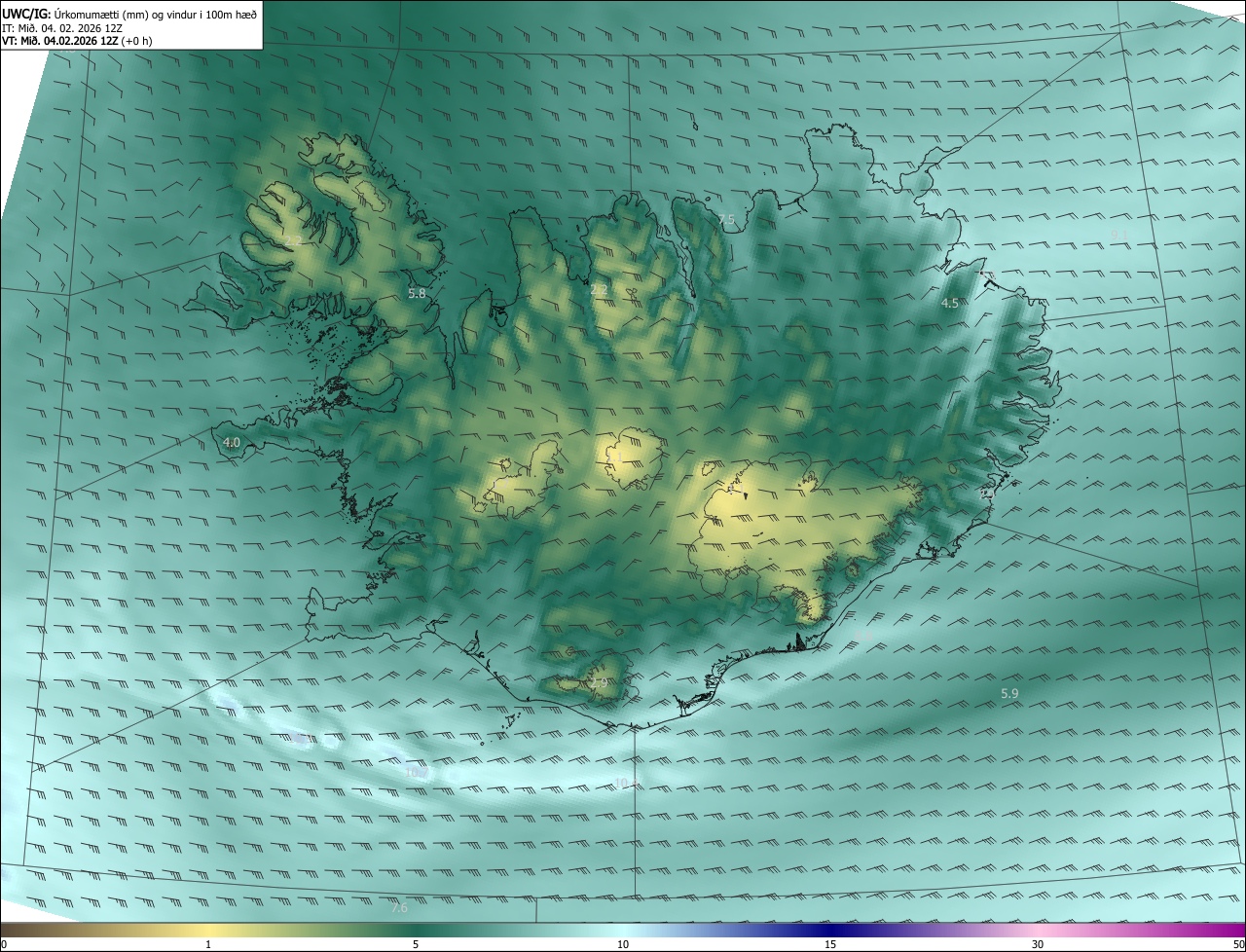1246x952 pixels.
Task: Click the 4.0 value label on the map
Action: click(232, 443)
